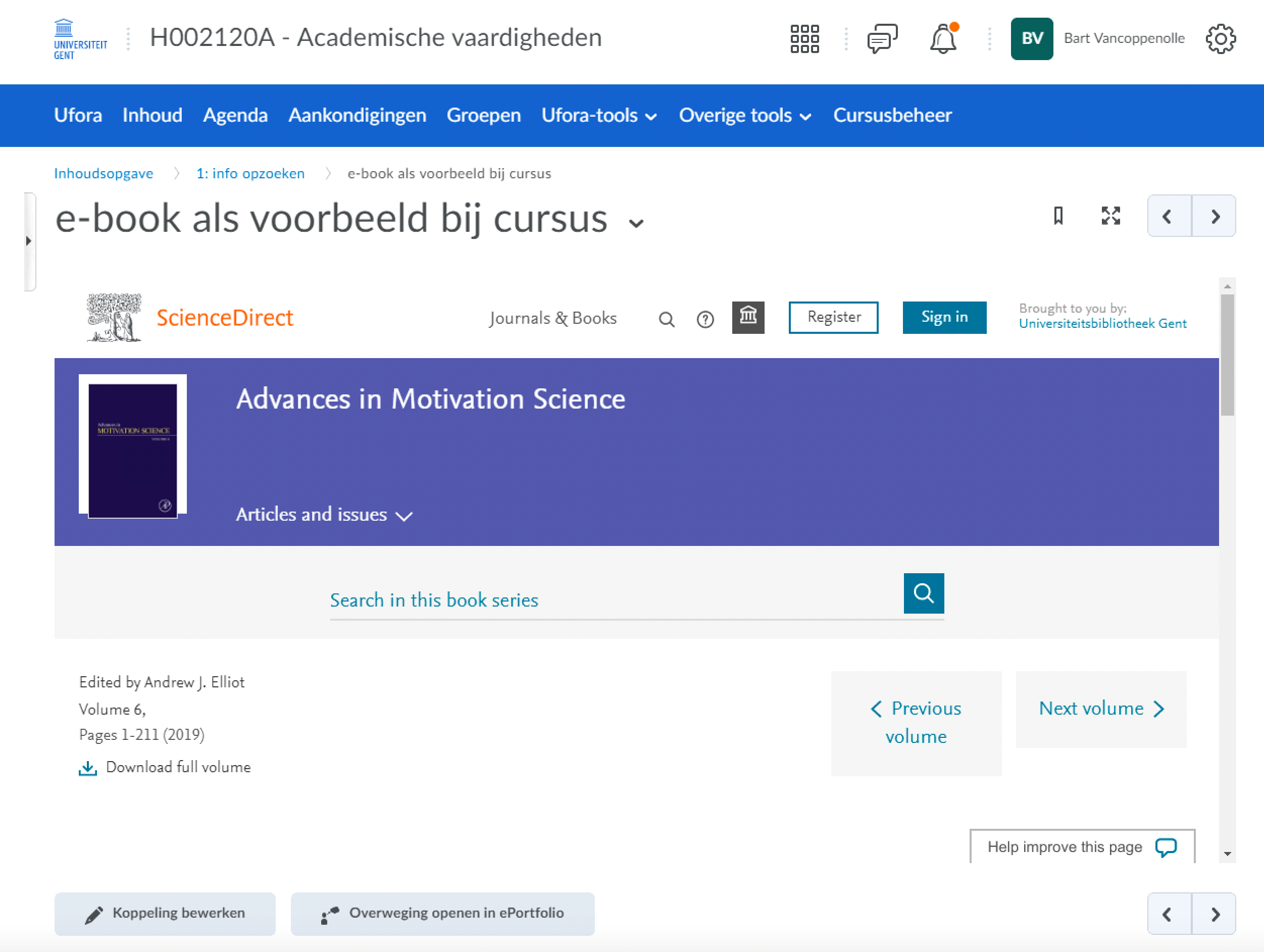
Task: Expand the side panel toggle arrow
Action: pyautogui.click(x=29, y=241)
